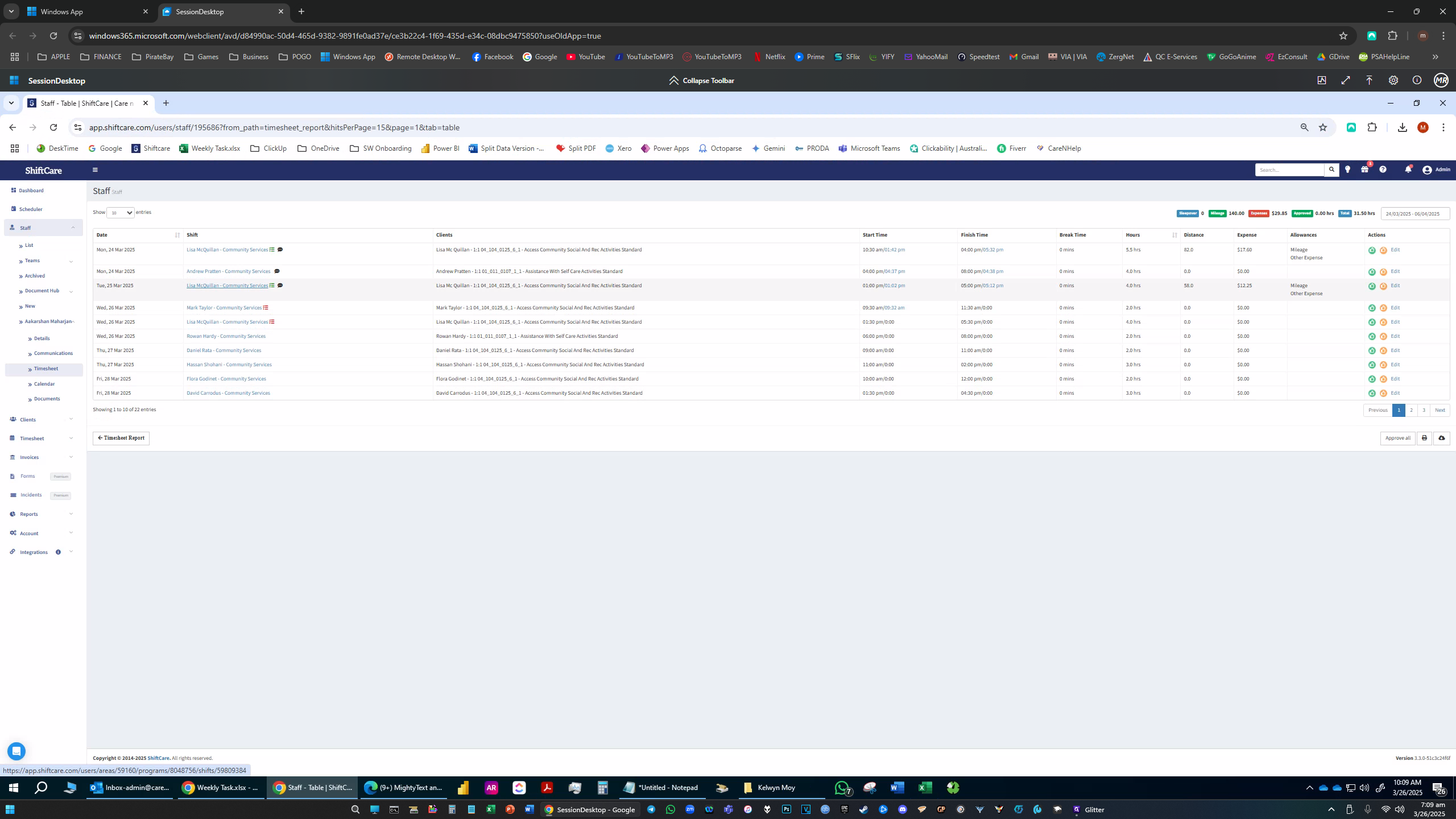Open the Admin user menu
The width and height of the screenshot is (1456, 819).
click(x=1437, y=169)
